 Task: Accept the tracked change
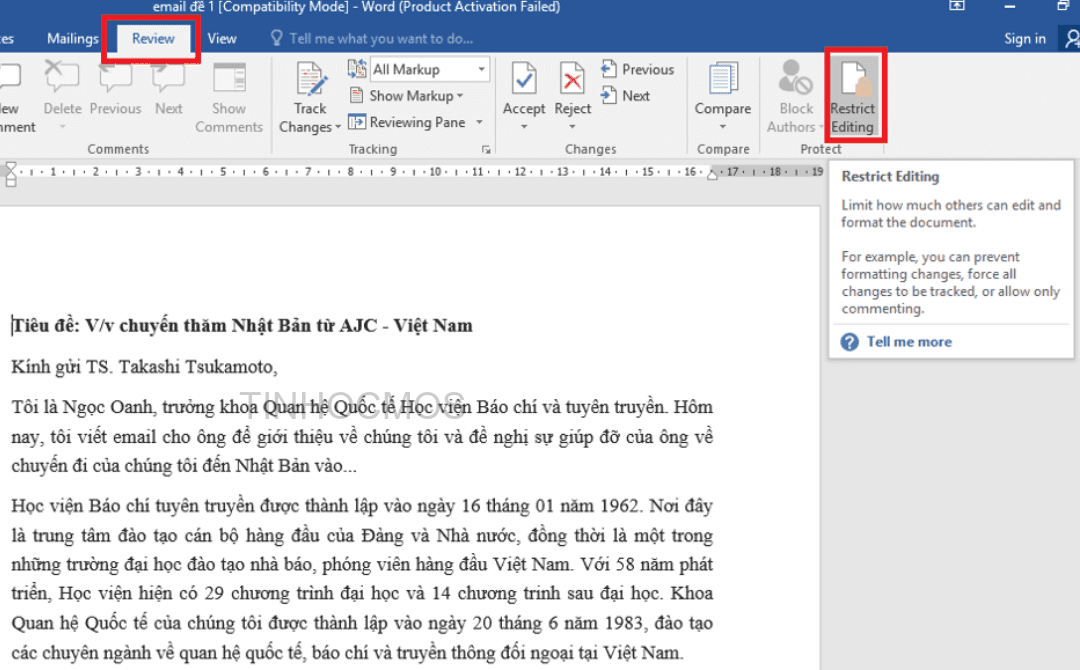(524, 88)
